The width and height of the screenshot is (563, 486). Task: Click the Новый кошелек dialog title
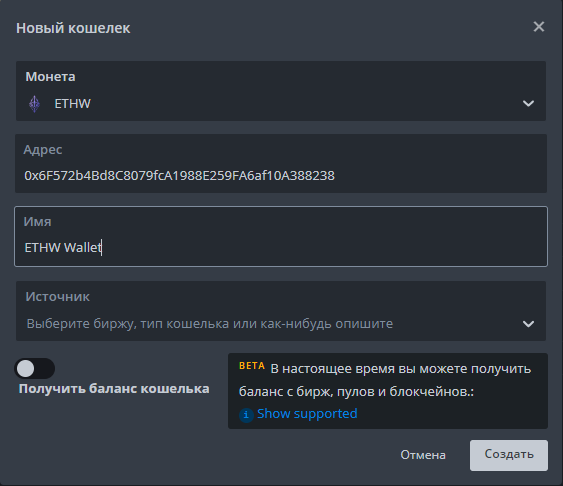73,28
